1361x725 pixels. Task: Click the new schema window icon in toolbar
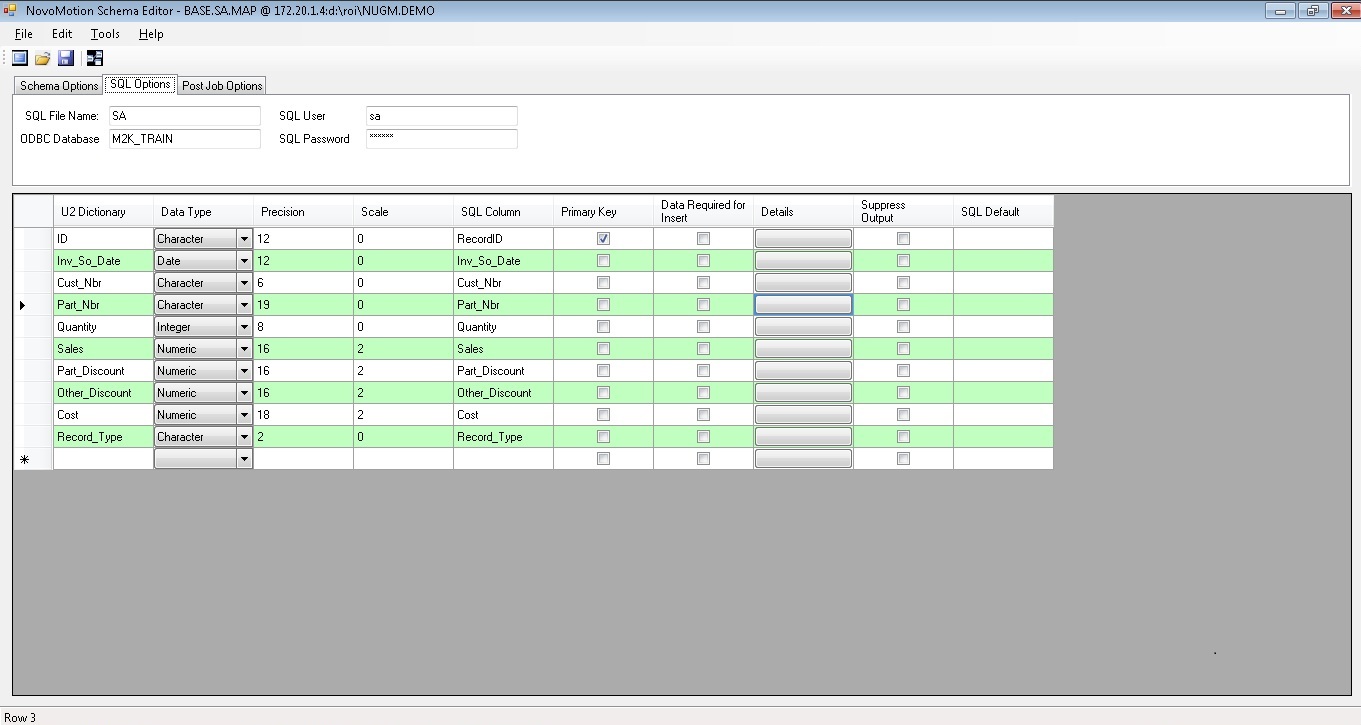(x=20, y=58)
